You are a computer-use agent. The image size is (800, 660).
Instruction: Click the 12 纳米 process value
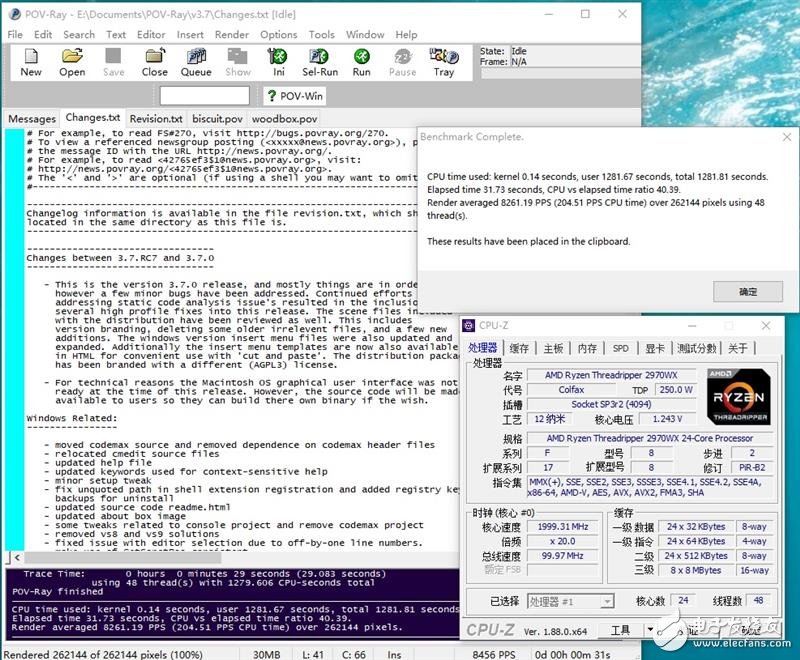(x=549, y=419)
